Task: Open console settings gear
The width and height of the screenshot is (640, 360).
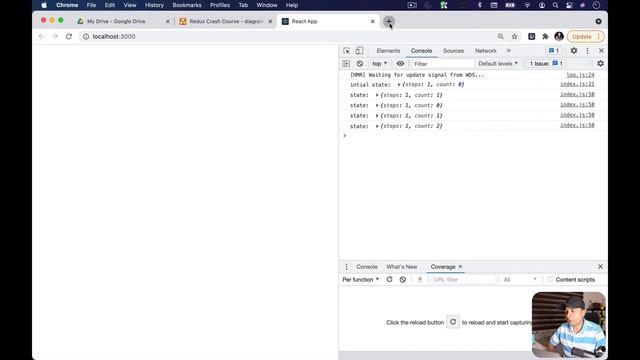Action: pos(600,64)
